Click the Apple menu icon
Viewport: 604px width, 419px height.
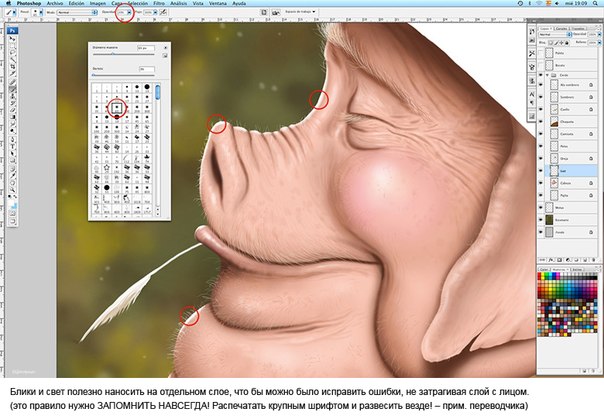click(x=8, y=3)
